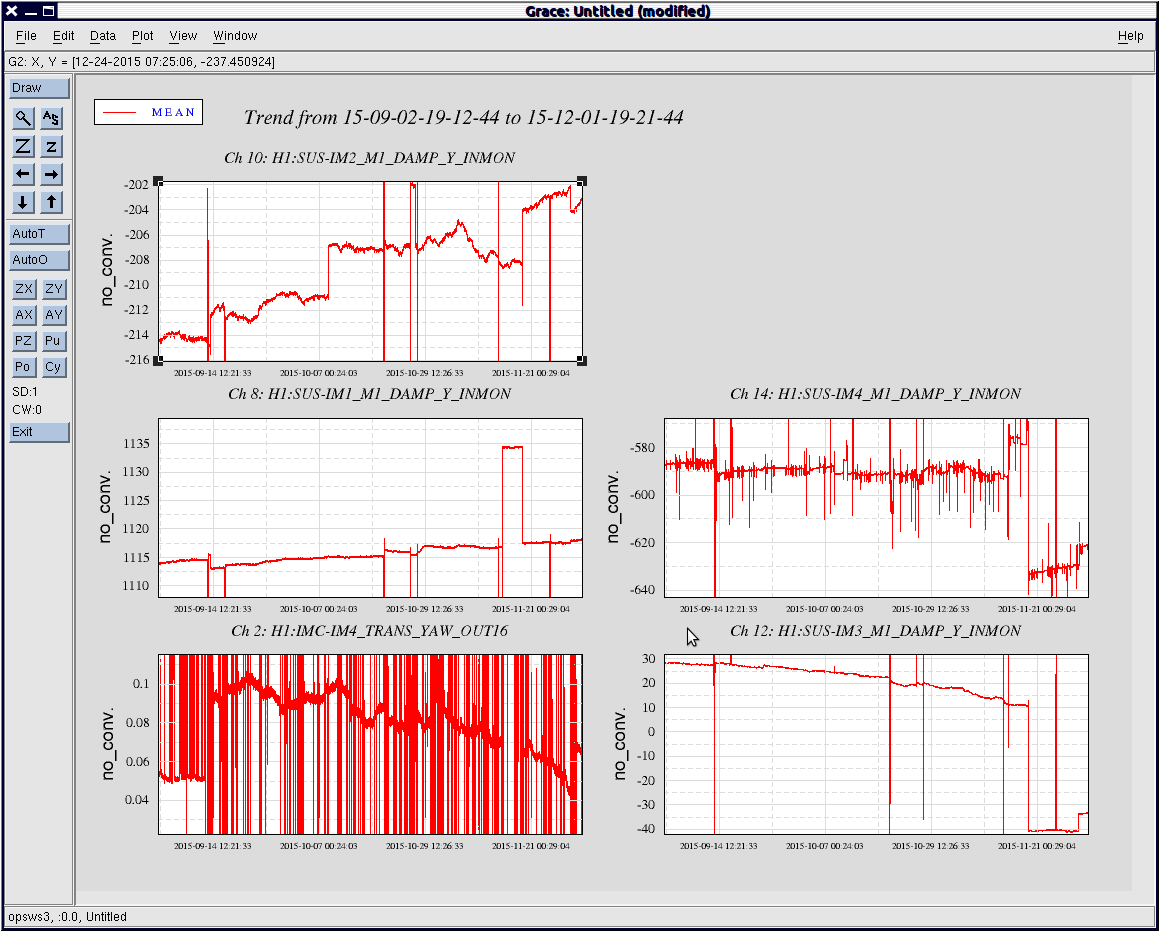Open the Help menu

pos(1130,36)
